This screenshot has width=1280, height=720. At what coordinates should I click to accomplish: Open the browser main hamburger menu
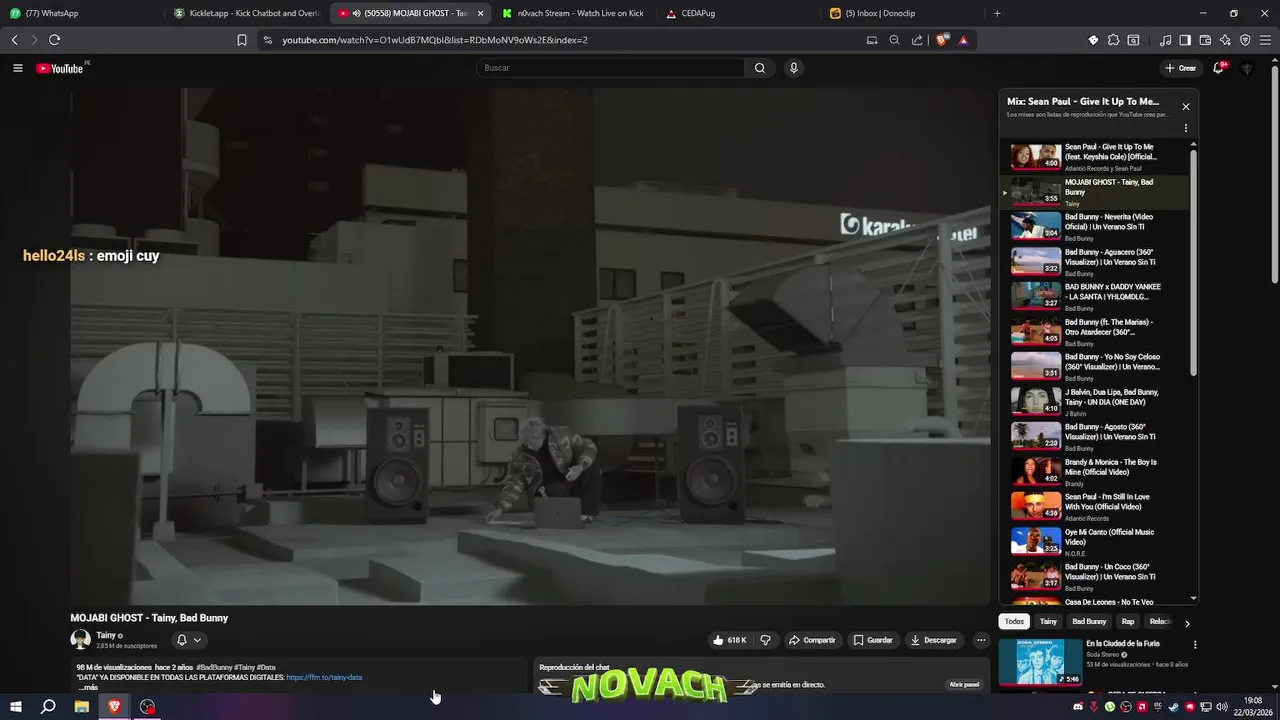1265,40
